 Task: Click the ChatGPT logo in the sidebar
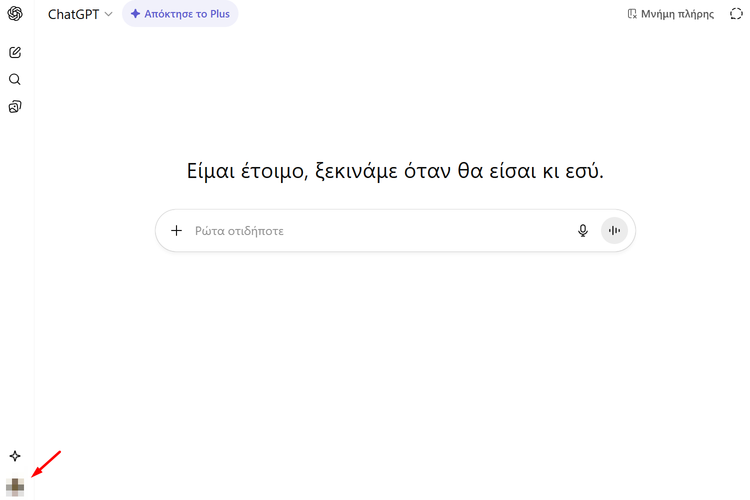point(15,14)
